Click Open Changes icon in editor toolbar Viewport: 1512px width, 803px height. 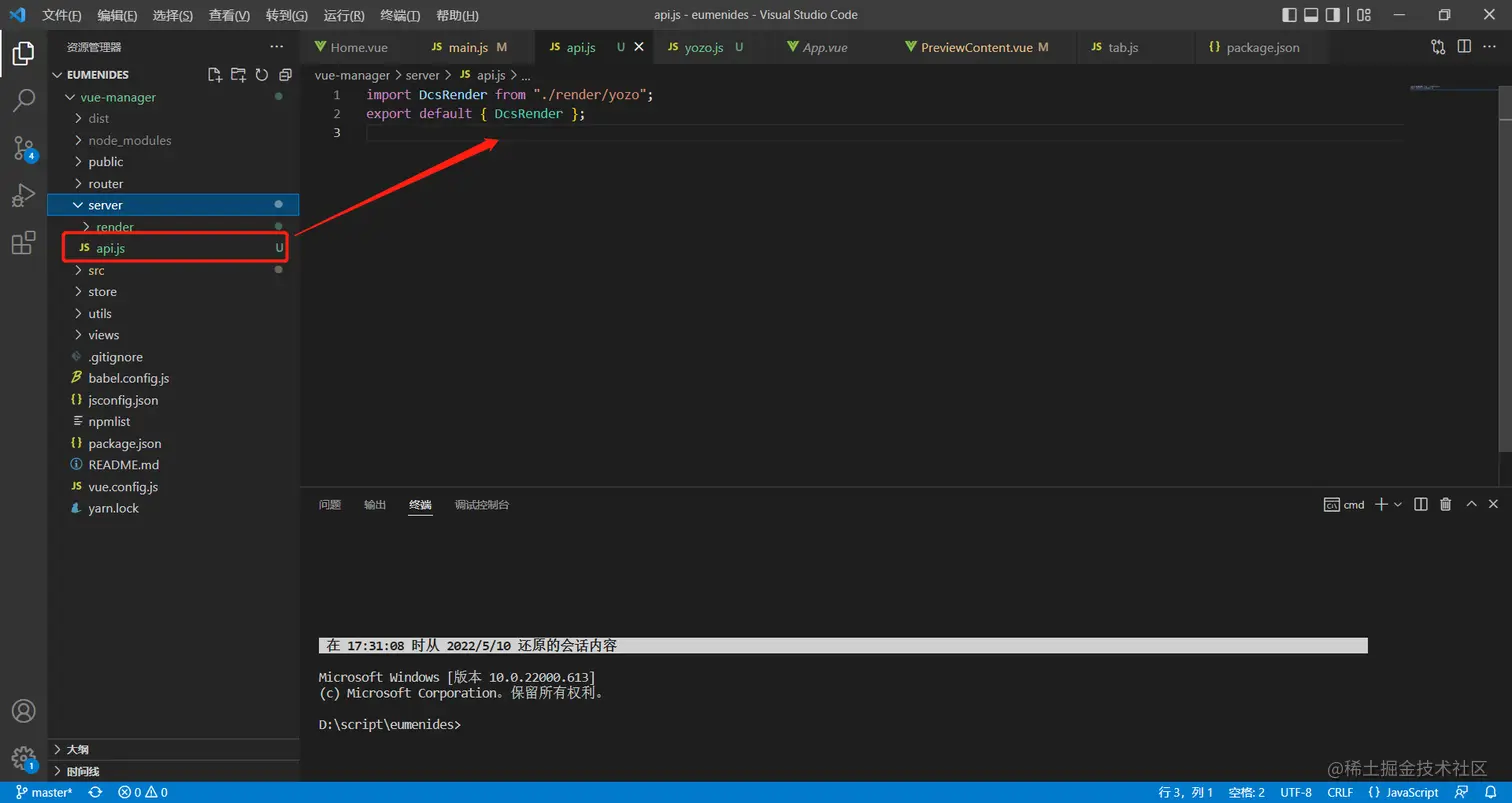1438,47
